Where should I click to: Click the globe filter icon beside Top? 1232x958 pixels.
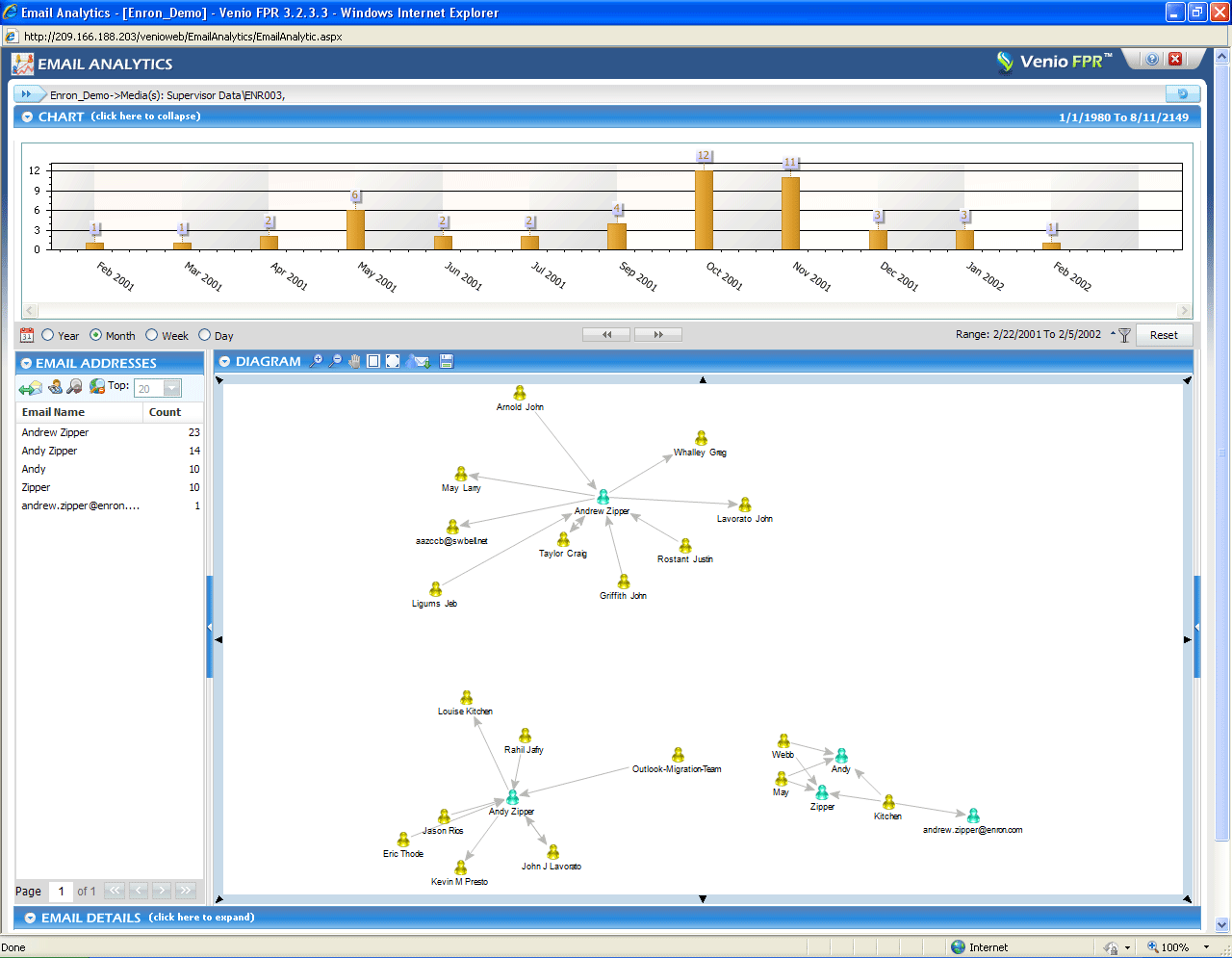pyautogui.click(x=97, y=387)
